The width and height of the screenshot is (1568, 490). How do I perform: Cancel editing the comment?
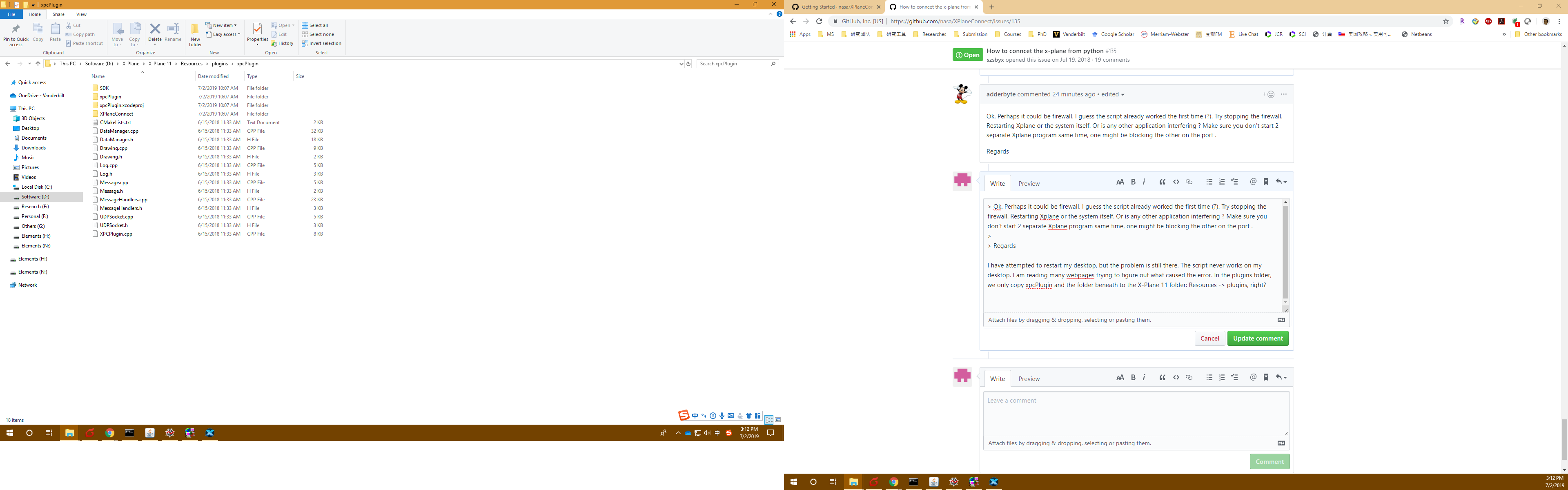tap(1209, 339)
